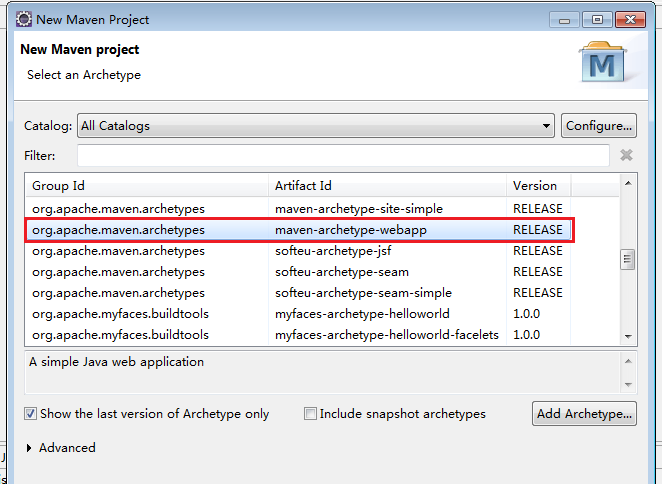This screenshot has height=486, width=662.
Task: Click the Eclipse icon in title bar
Action: 23,19
